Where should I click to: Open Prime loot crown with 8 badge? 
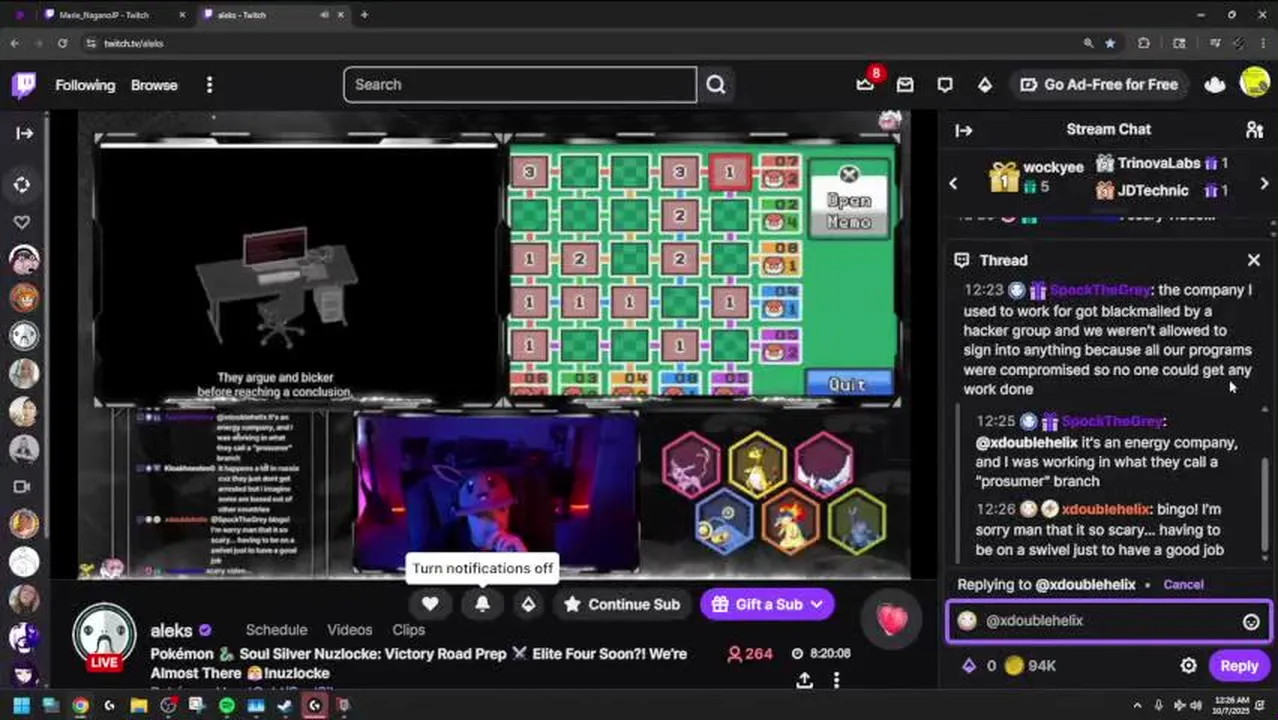pyautogui.click(x=866, y=84)
